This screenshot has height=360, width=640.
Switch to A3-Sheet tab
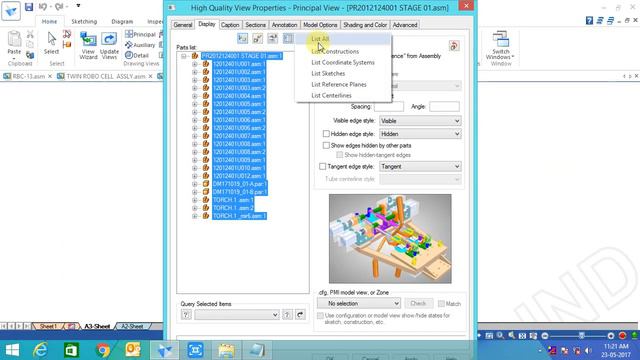coord(97,326)
